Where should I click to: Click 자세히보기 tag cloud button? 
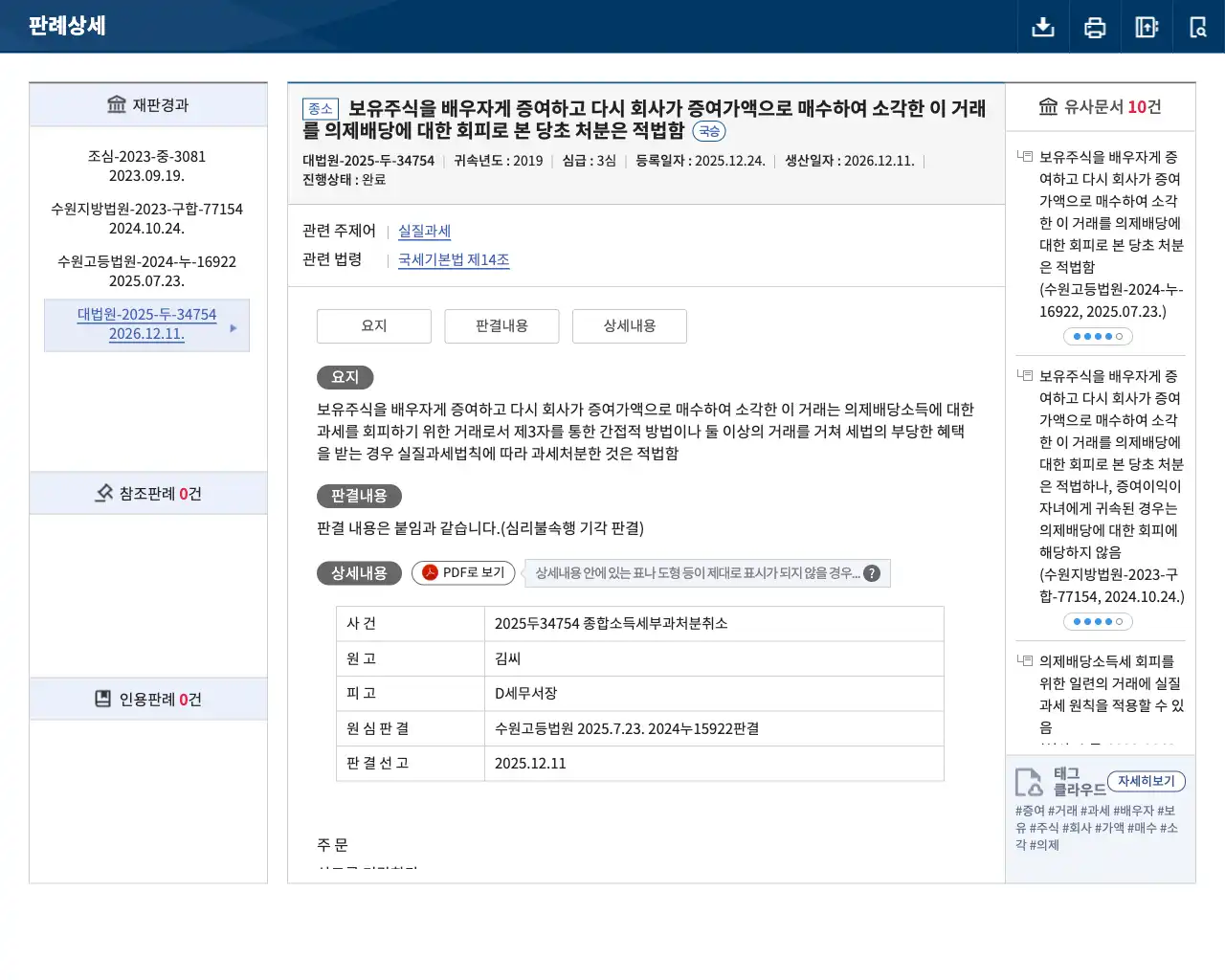[1147, 781]
